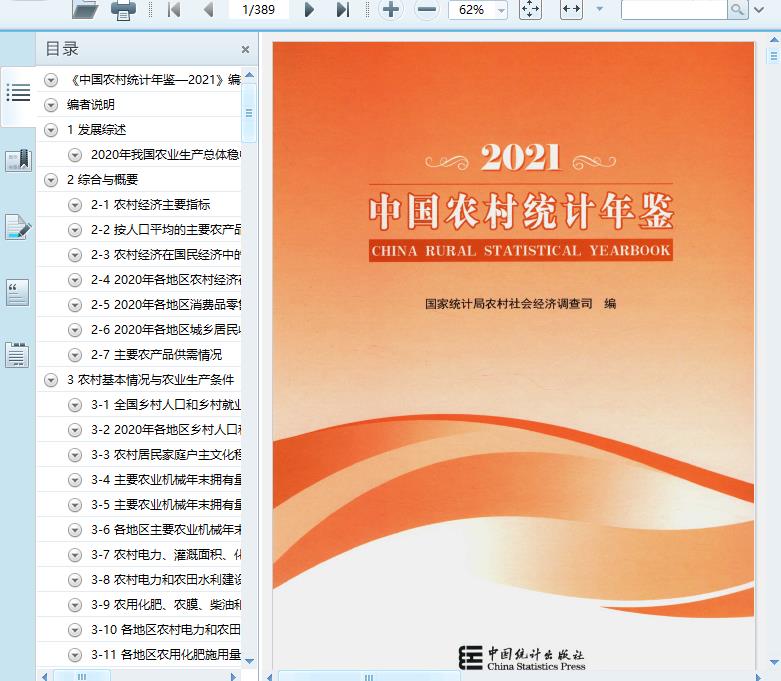Collapse the 1 发展综述 section

pos(51,130)
